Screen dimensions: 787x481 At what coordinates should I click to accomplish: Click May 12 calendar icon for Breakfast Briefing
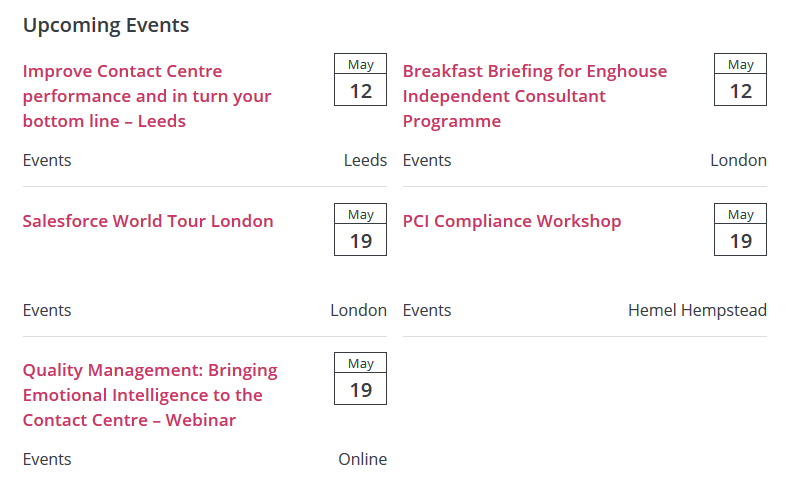pos(740,80)
